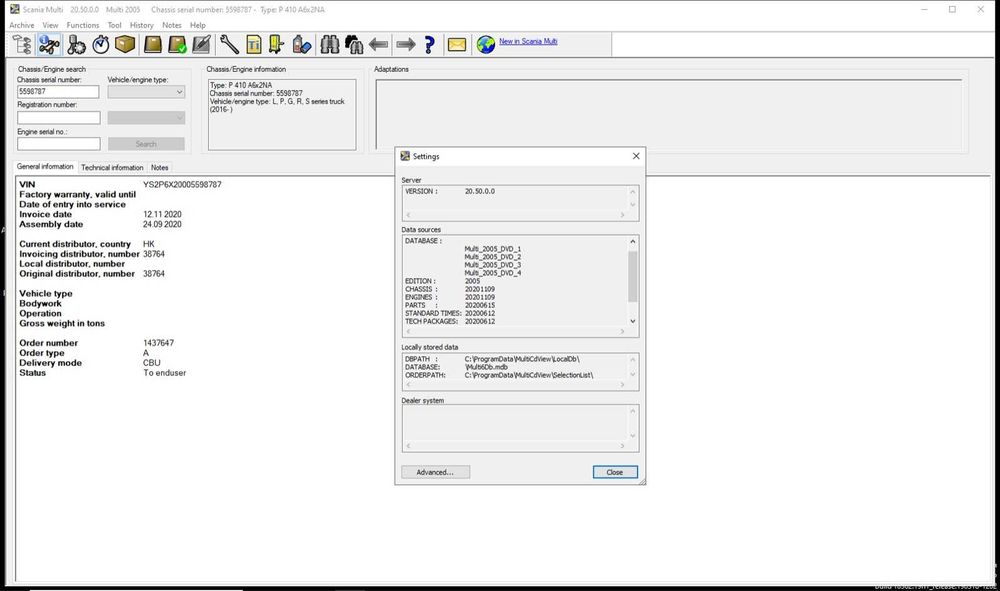Open the Functions menu

coord(83,26)
